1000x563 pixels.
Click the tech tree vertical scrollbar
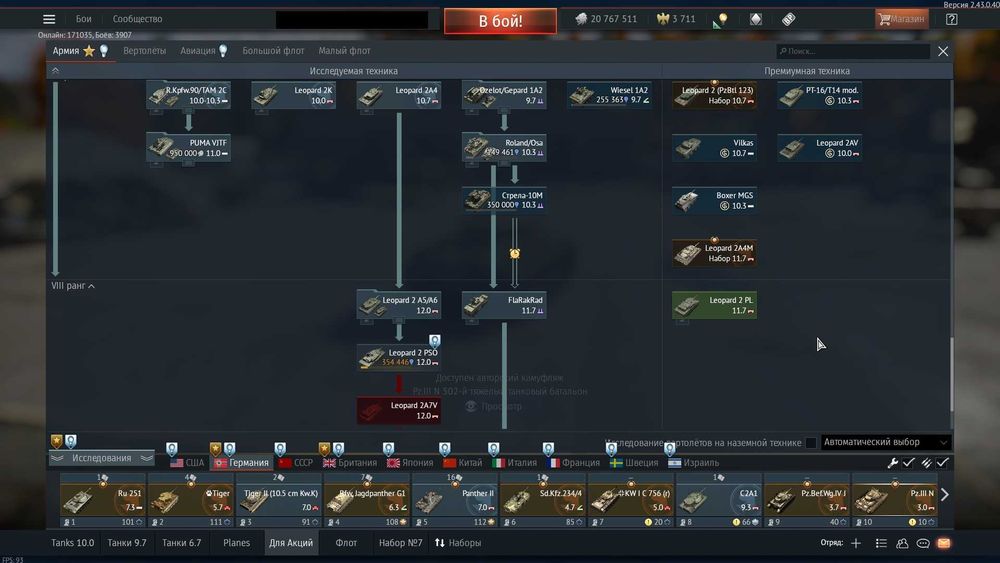pos(951,373)
